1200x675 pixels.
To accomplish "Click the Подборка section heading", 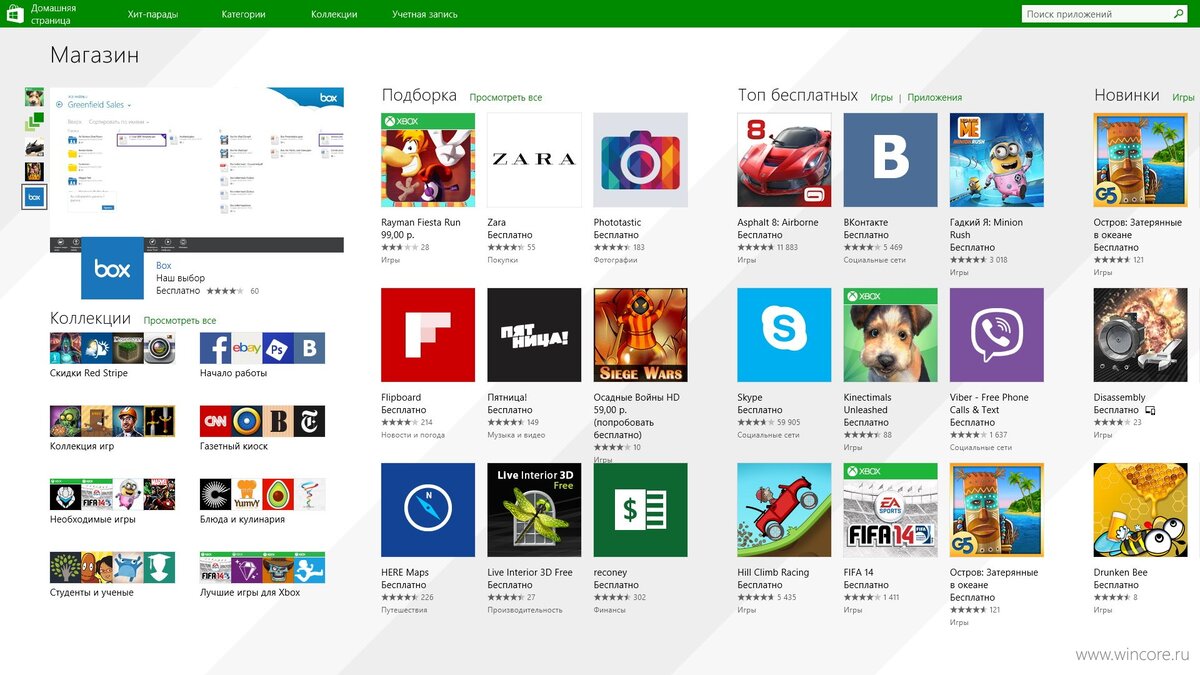I will pyautogui.click(x=419, y=95).
